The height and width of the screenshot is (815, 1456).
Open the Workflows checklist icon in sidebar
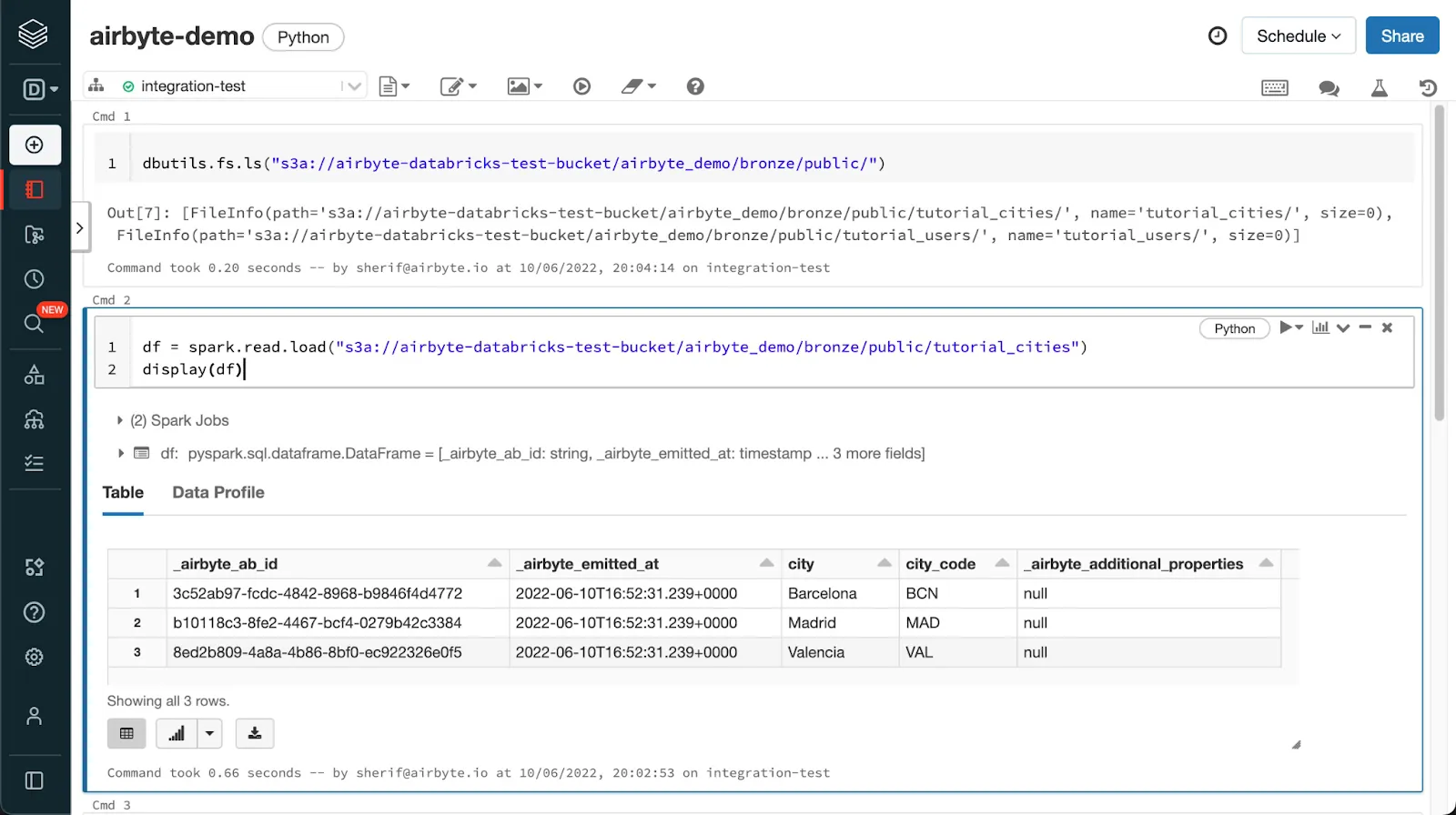[x=35, y=464]
